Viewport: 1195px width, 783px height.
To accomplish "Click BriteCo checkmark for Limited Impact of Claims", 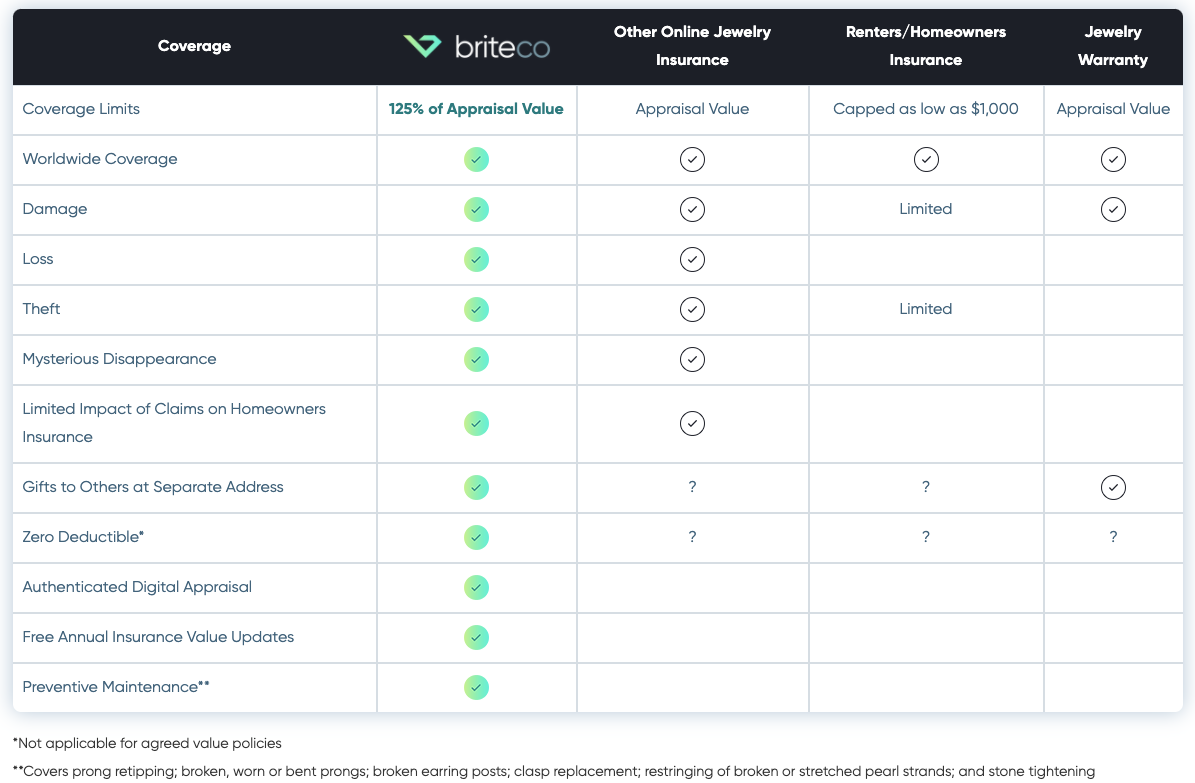I will tap(476, 423).
